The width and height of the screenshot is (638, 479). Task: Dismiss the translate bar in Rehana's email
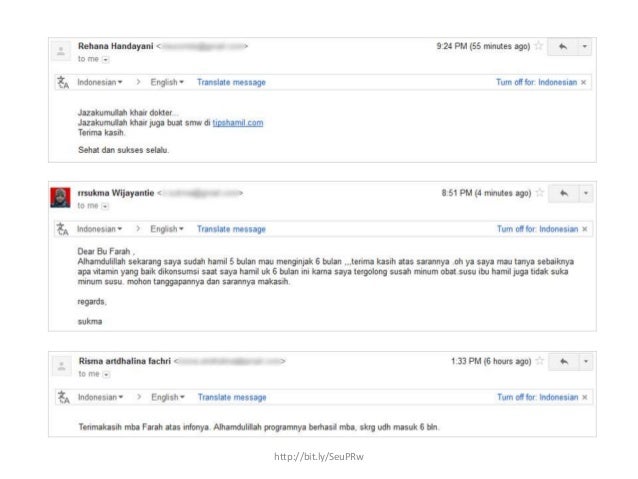(x=584, y=81)
